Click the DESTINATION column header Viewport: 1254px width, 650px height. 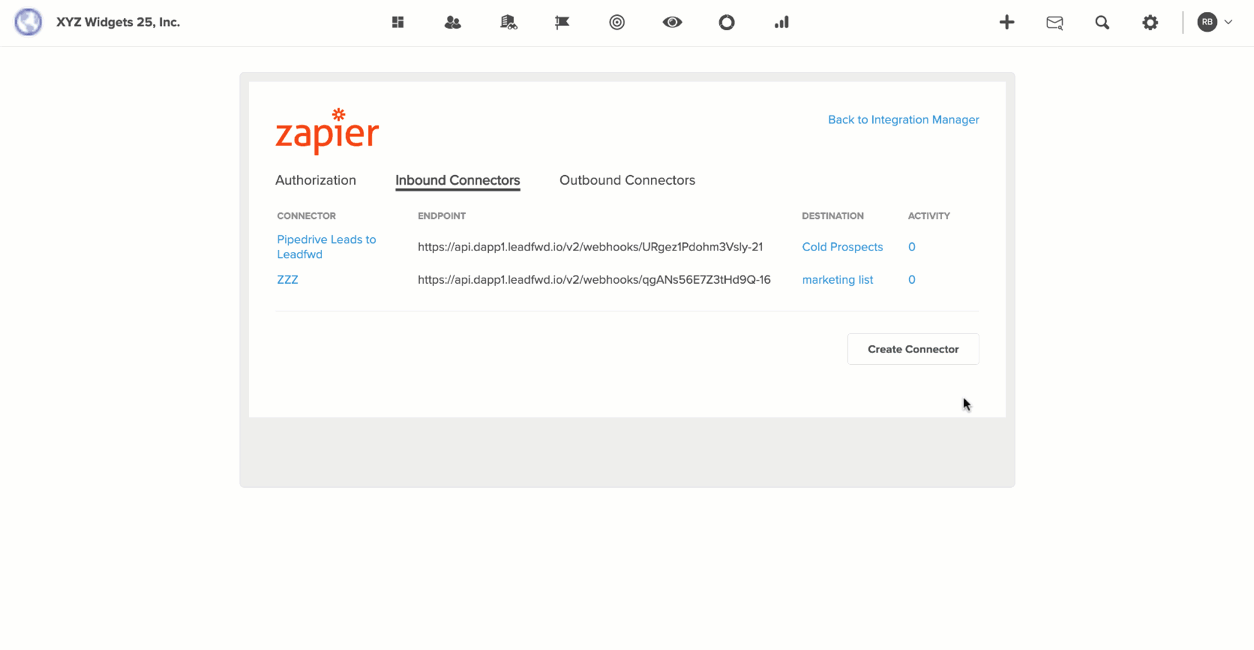click(833, 216)
